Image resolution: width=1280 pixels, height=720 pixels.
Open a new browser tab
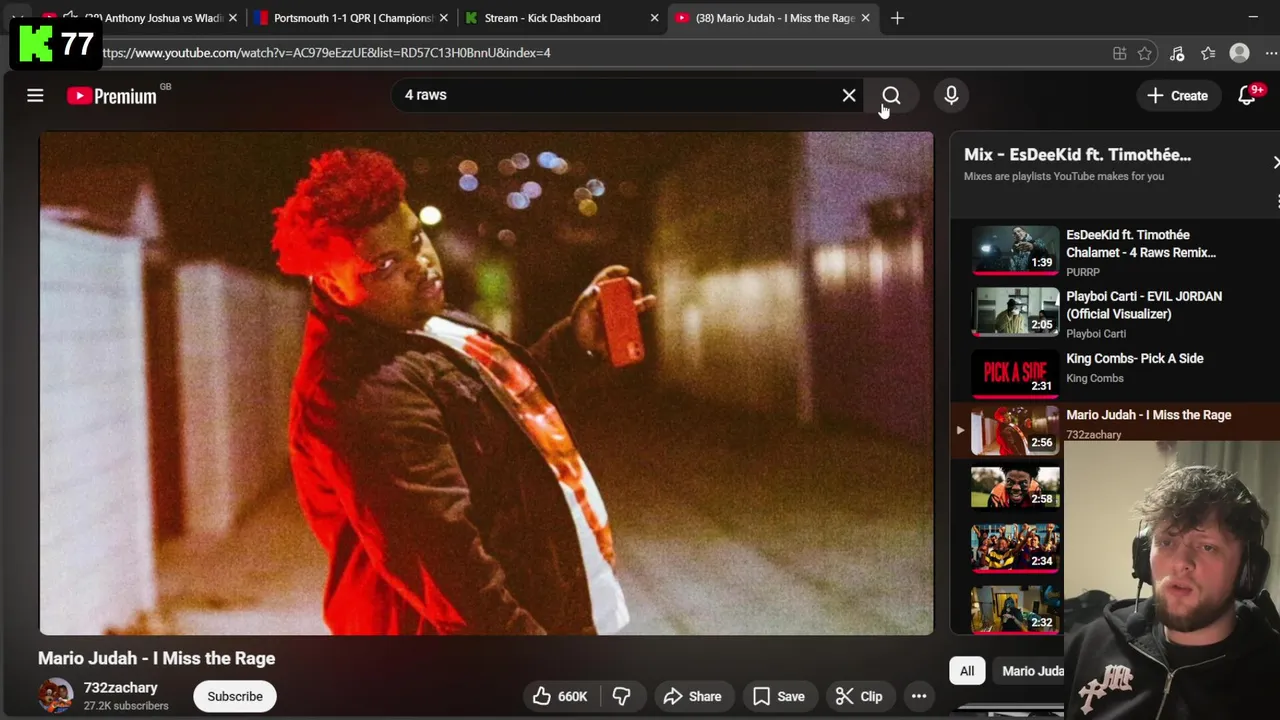897,18
